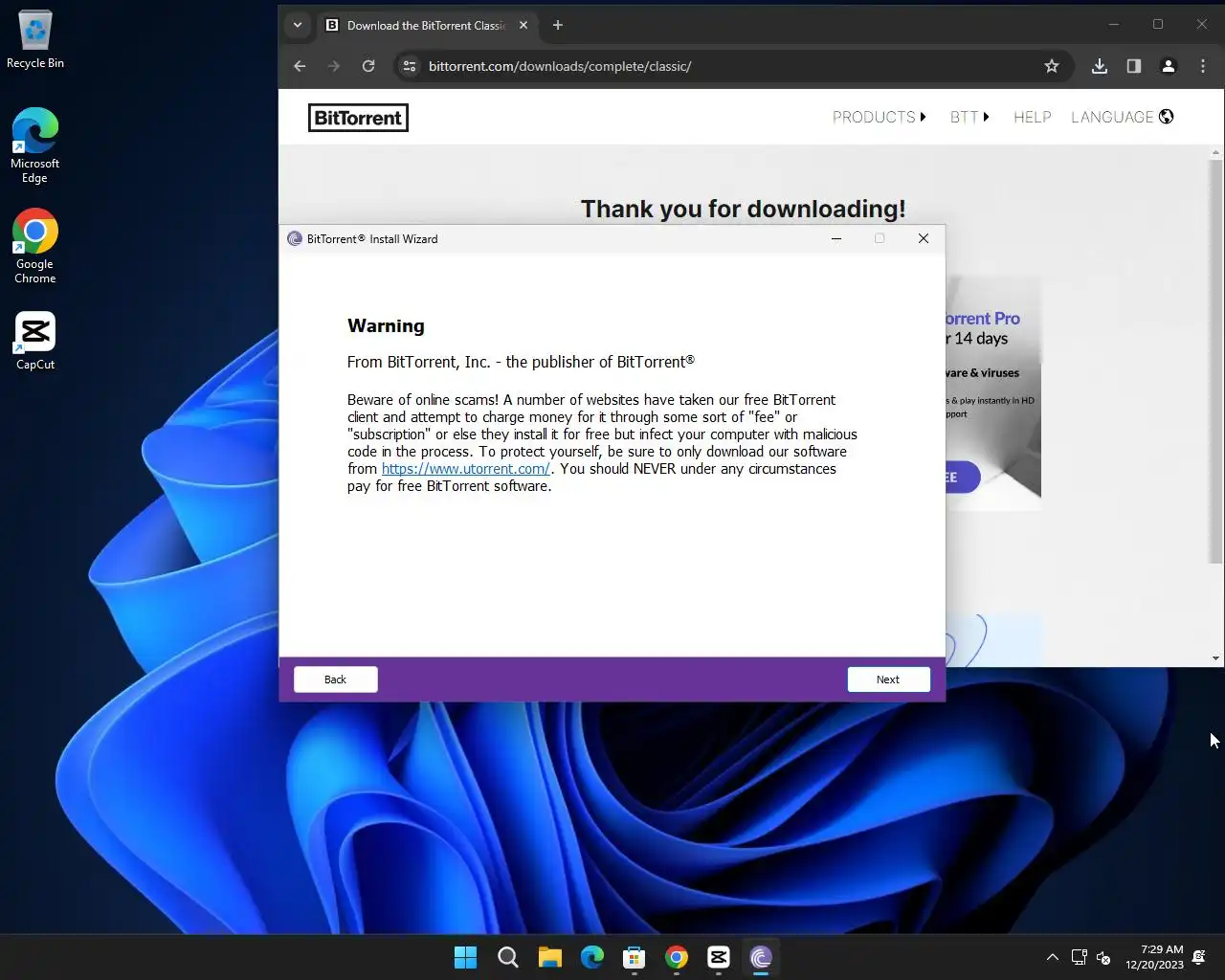Open Edge from the taskbar
1225x980 pixels.
click(592, 957)
